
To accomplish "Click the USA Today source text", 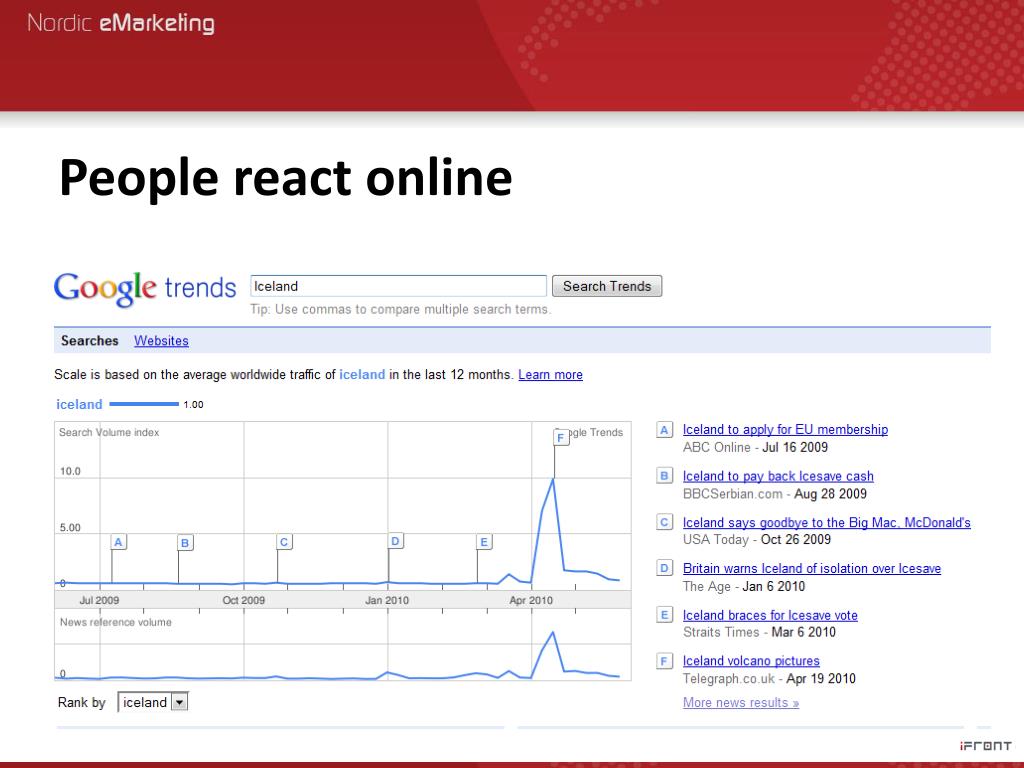I will coord(716,539).
